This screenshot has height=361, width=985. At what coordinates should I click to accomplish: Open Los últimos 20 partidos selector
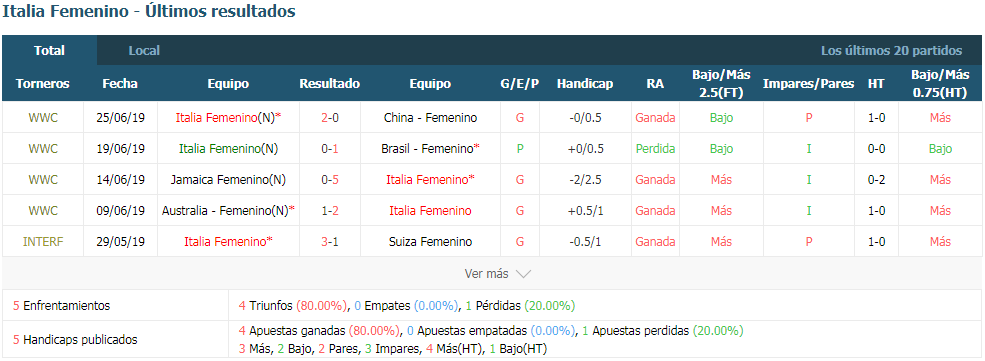[x=891, y=51]
